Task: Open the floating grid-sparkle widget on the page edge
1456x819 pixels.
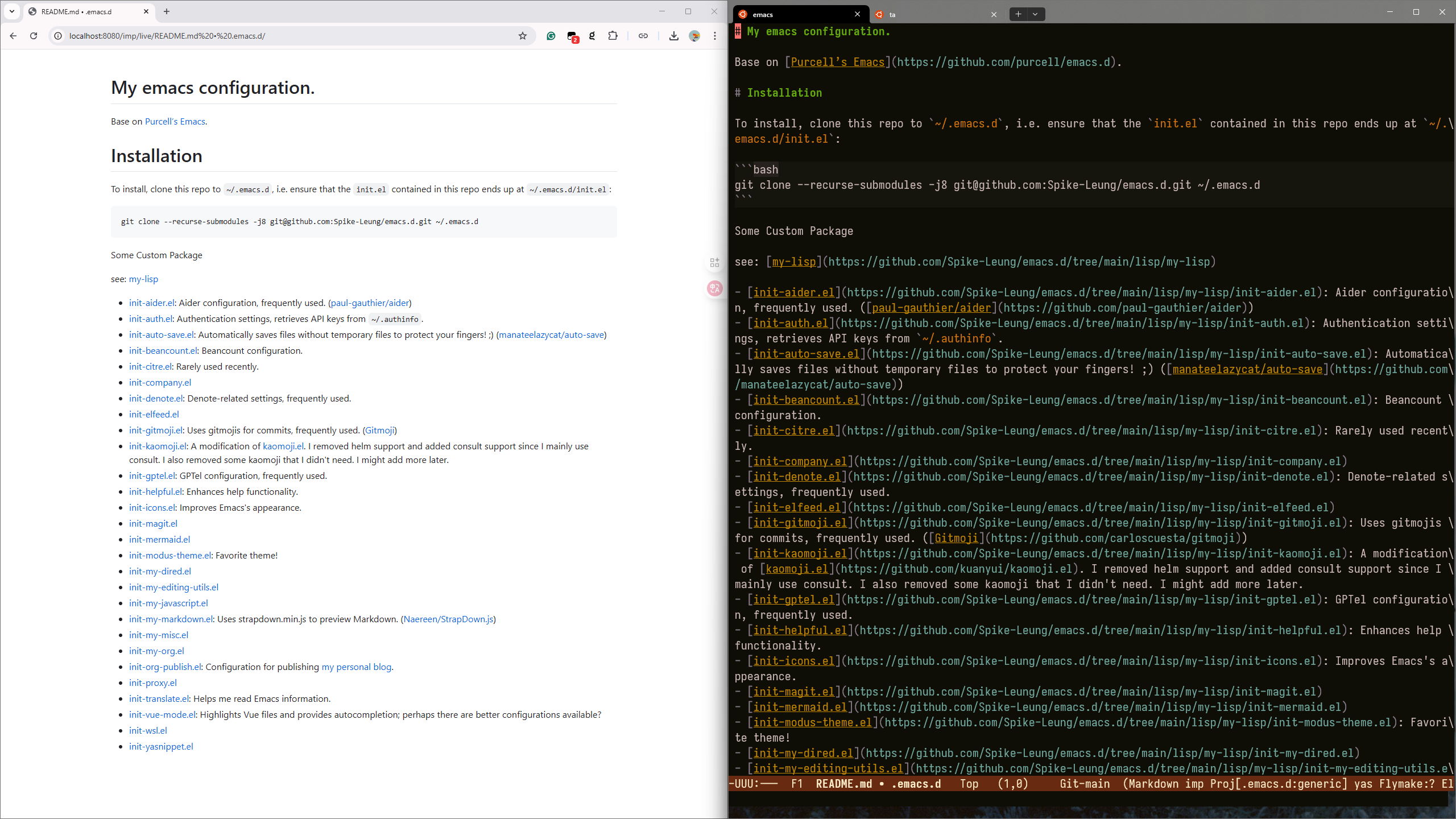Action: pos(714,262)
